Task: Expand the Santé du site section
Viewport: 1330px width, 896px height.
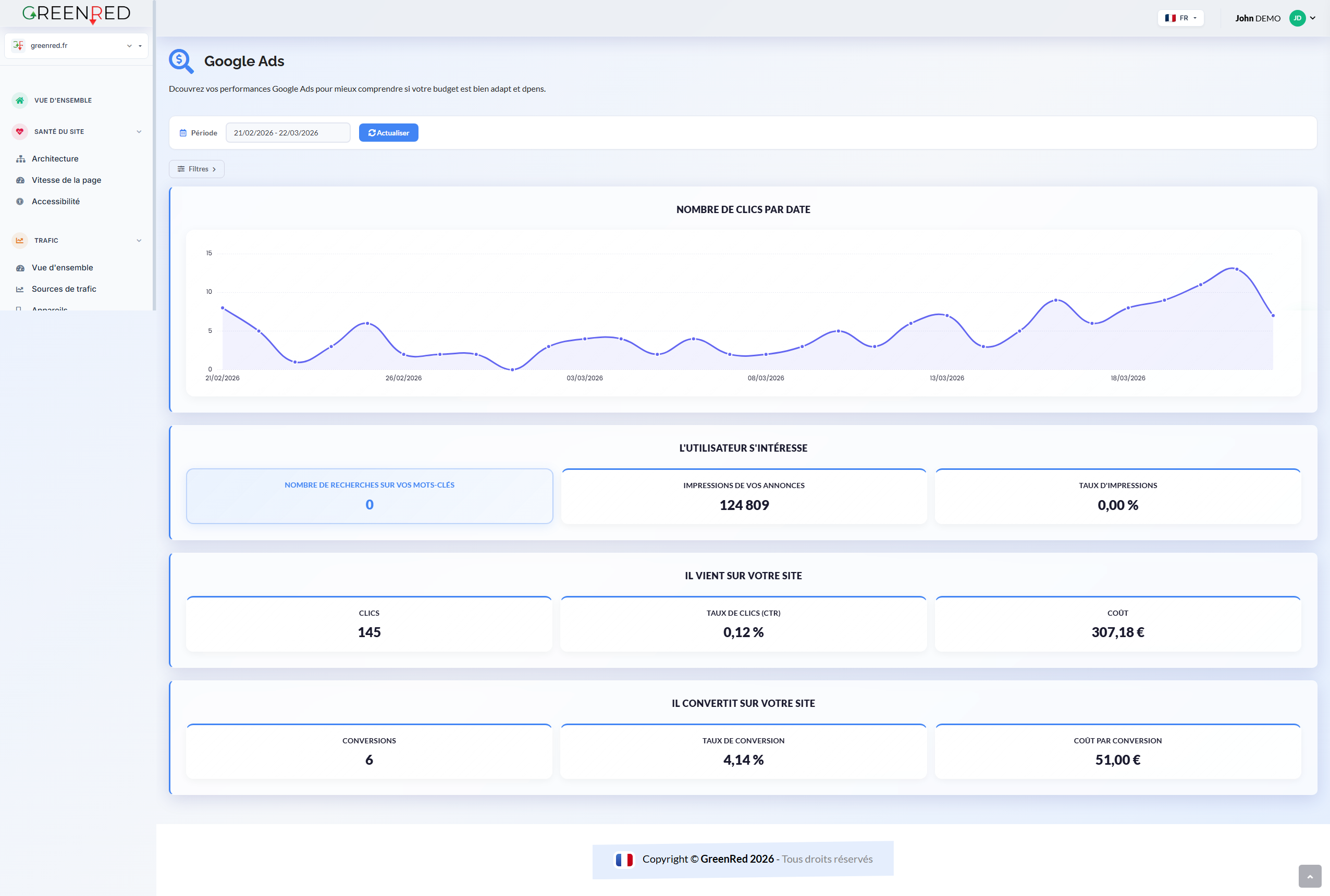Action: coord(139,131)
